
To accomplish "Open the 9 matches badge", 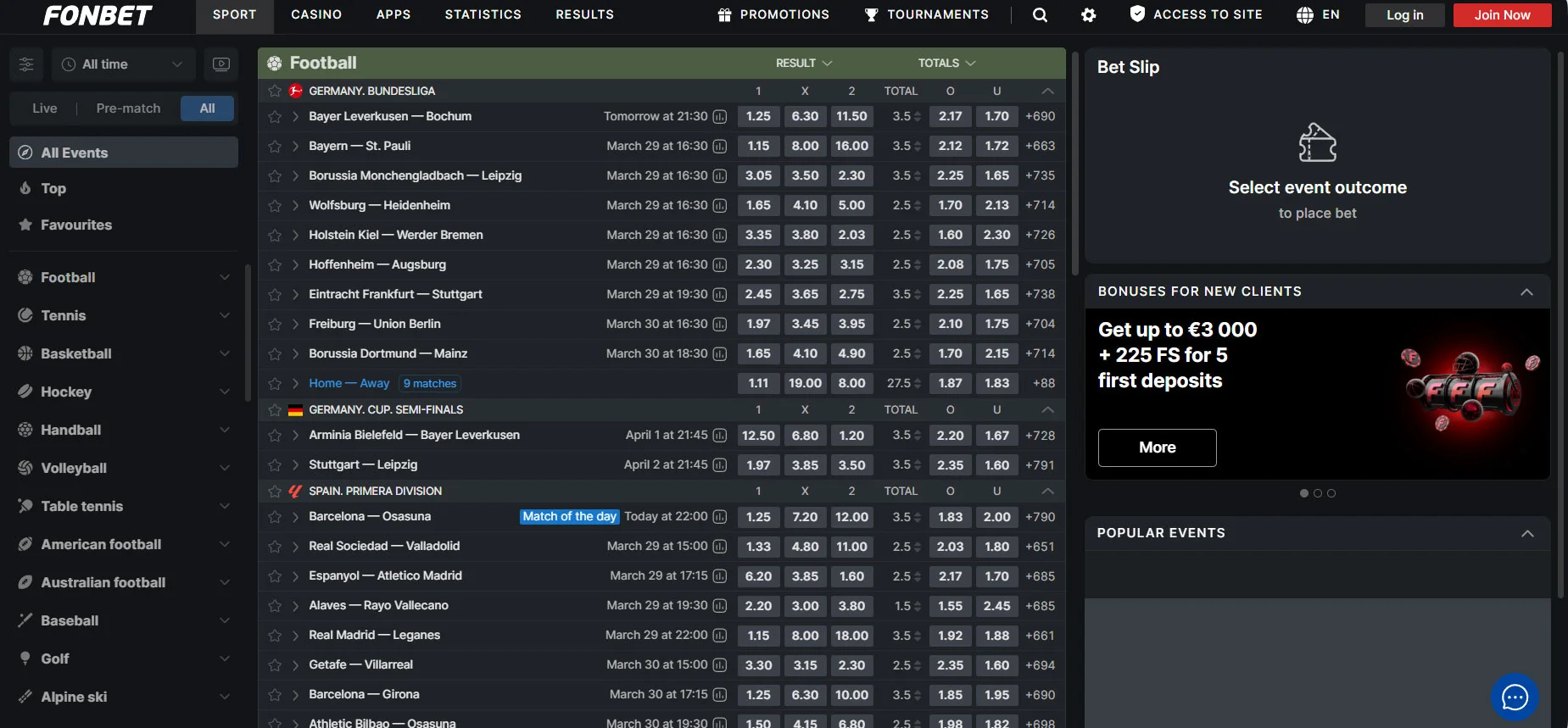I will click(x=430, y=384).
